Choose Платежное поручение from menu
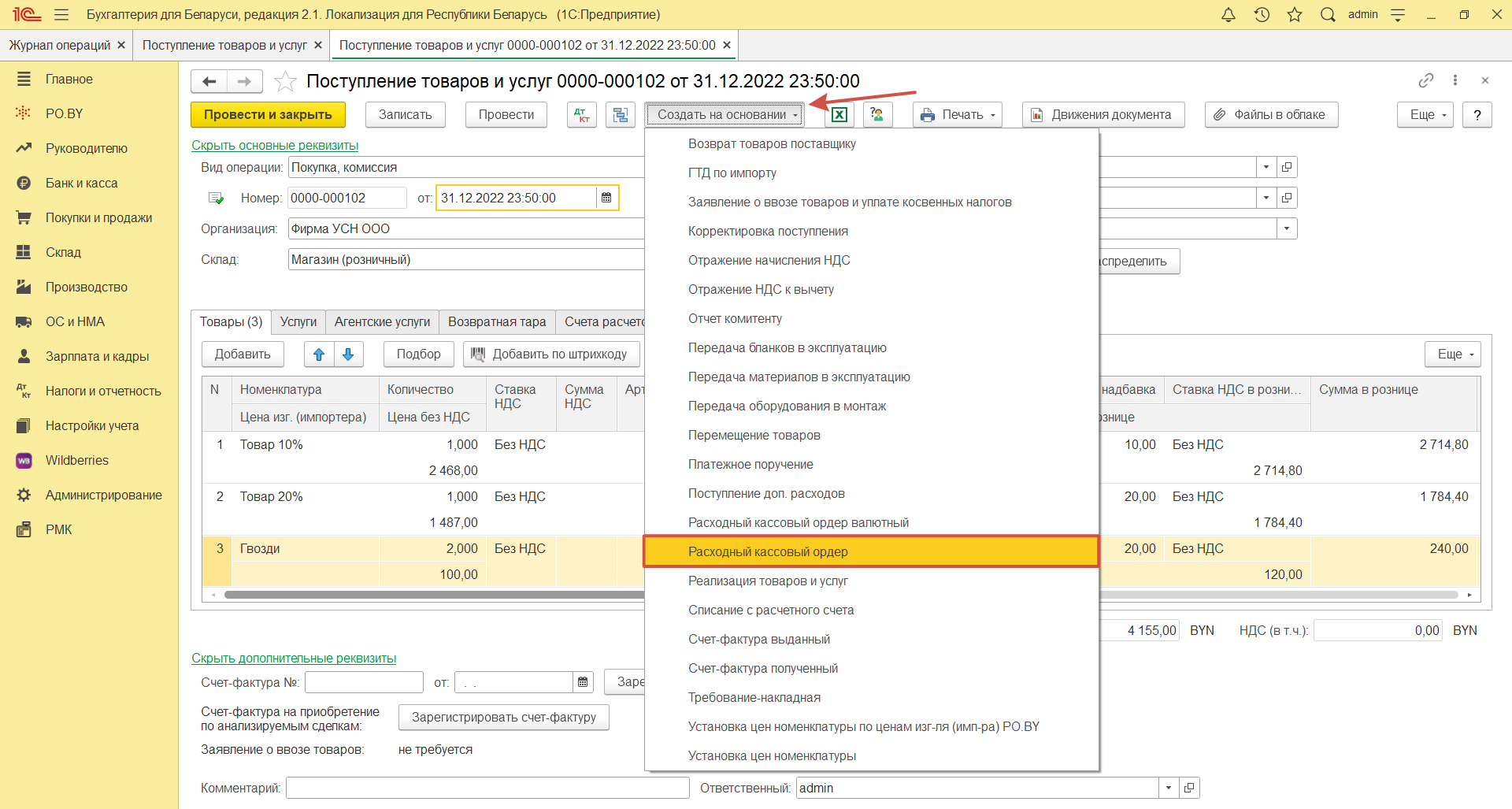The height and width of the screenshot is (809, 1512). (871, 464)
